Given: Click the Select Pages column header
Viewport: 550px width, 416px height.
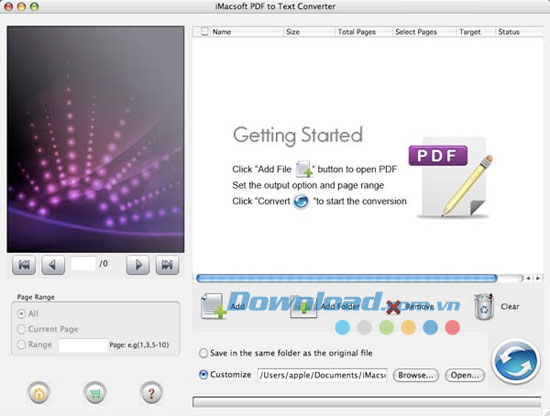Looking at the screenshot, I should tap(424, 32).
